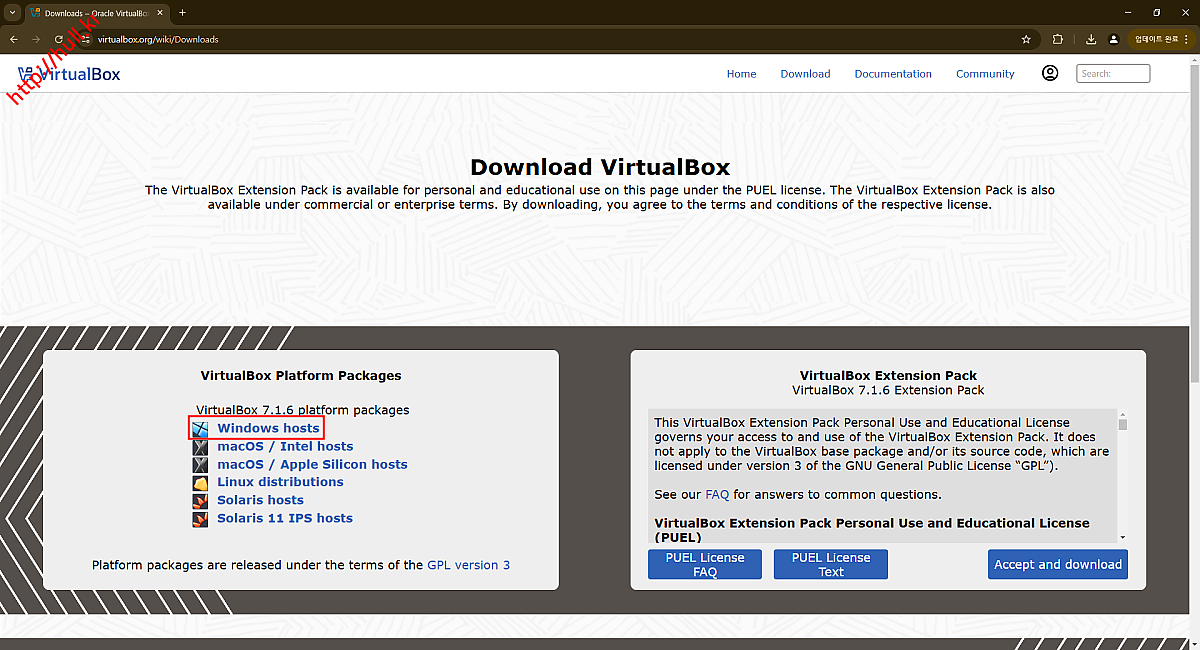The image size is (1200, 650).
Task: Open the Solaris 11 IPS hosts link
Action: point(285,518)
